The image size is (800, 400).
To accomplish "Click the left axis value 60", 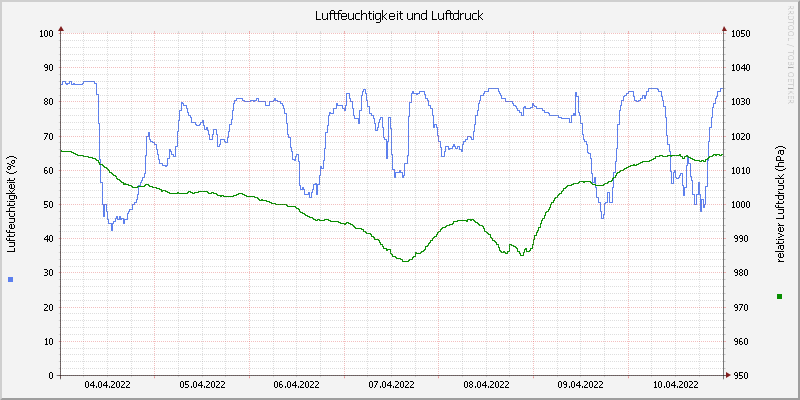I will [48, 170].
